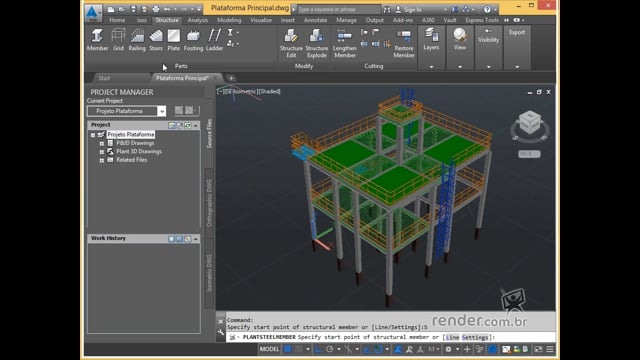This screenshot has width=640, height=360.
Task: Close the command line with X icon
Action: click(221, 322)
